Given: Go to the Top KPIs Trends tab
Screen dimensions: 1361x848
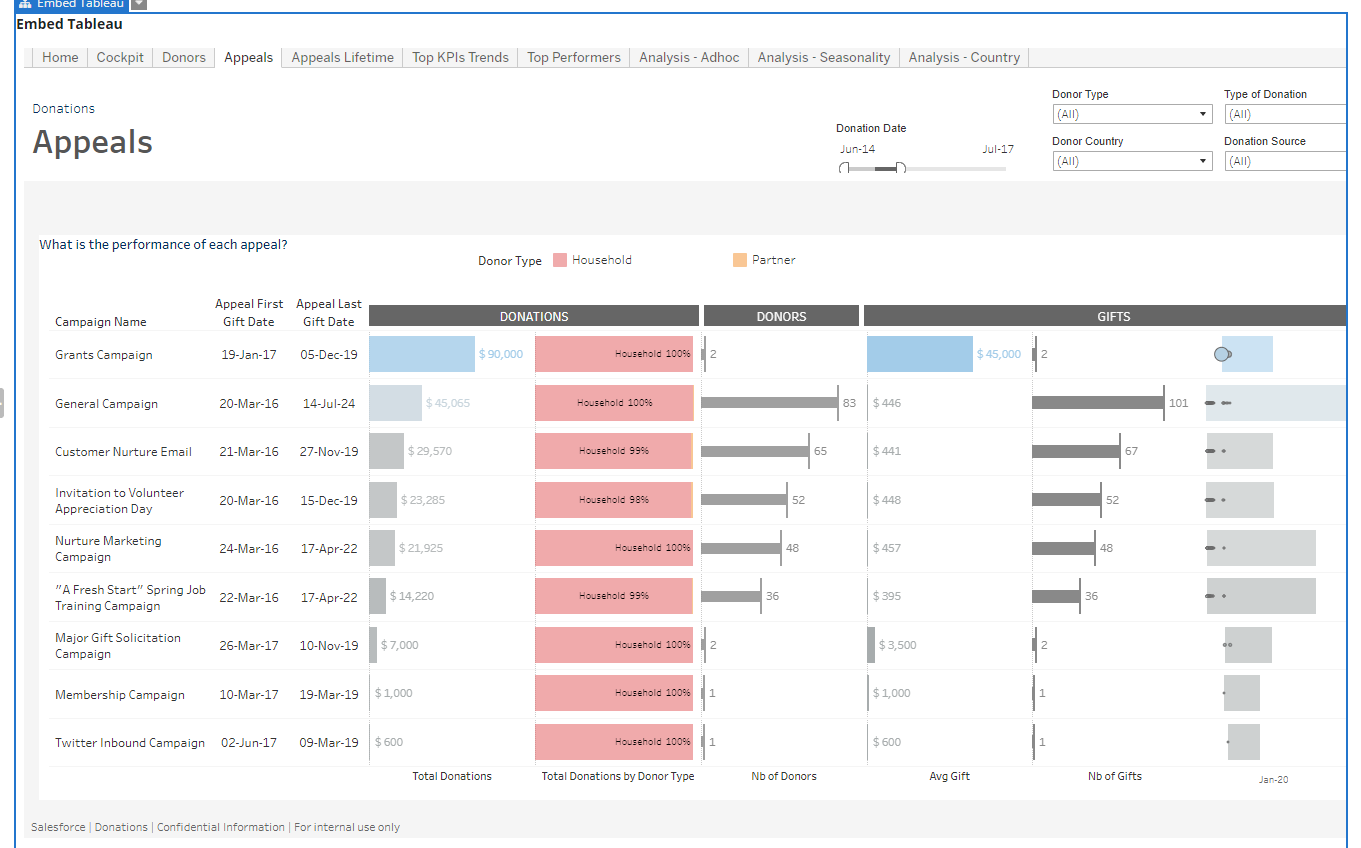Looking at the screenshot, I should [460, 58].
